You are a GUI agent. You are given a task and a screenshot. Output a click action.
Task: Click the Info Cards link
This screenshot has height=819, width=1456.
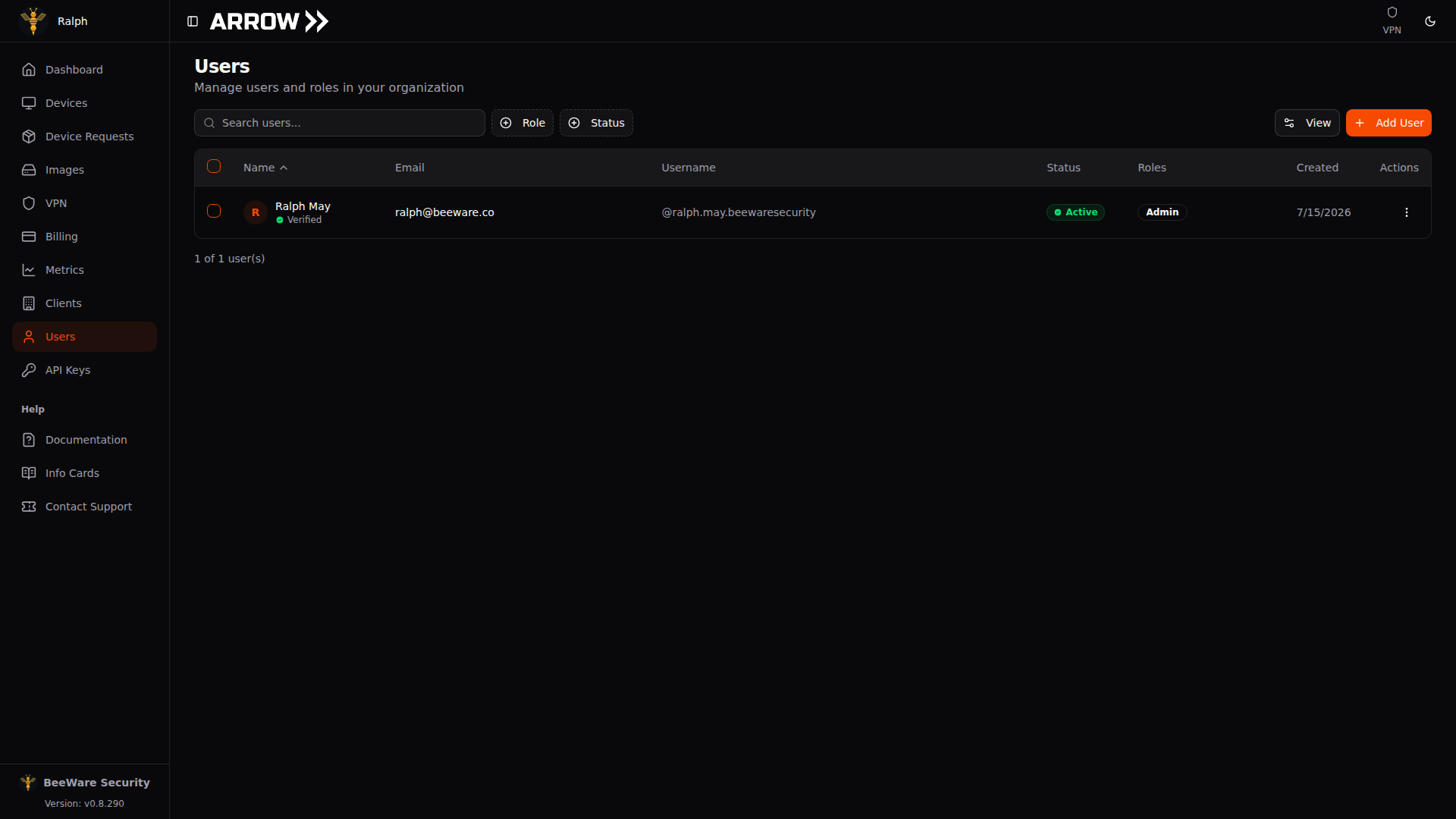[x=84, y=473]
